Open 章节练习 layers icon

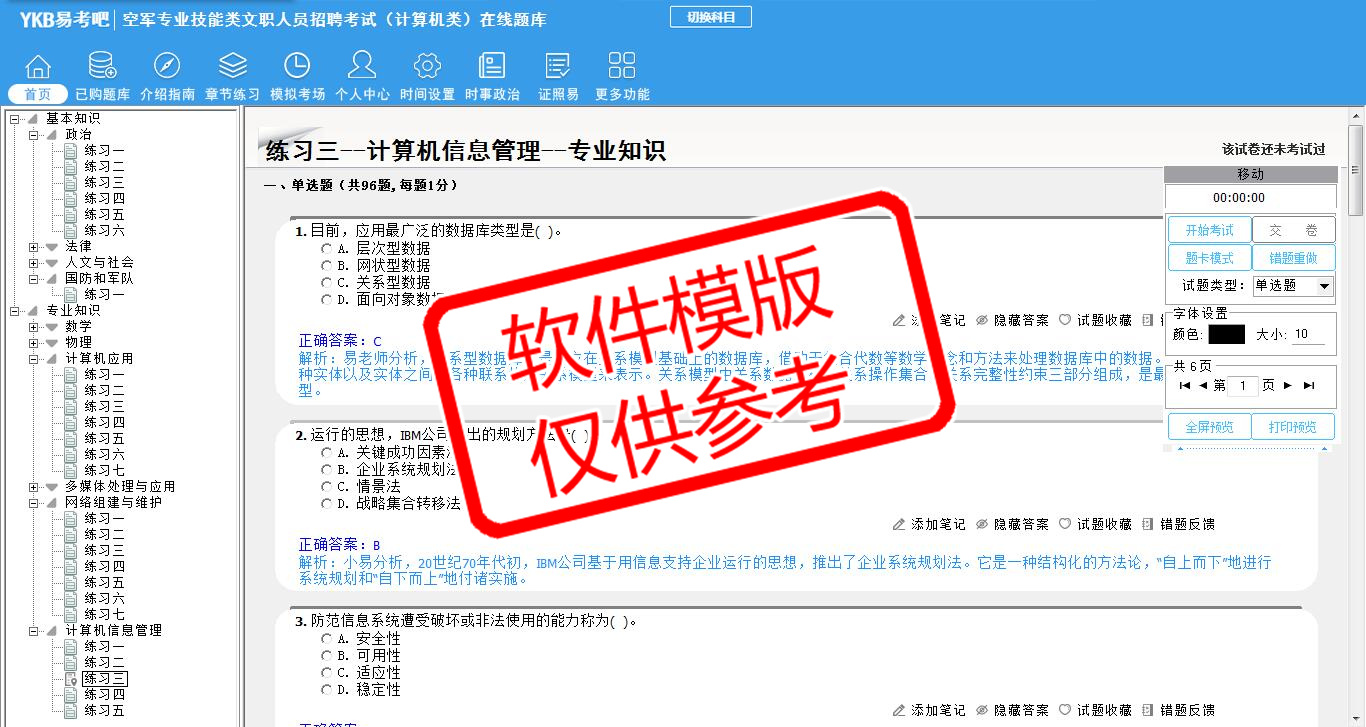click(x=232, y=66)
